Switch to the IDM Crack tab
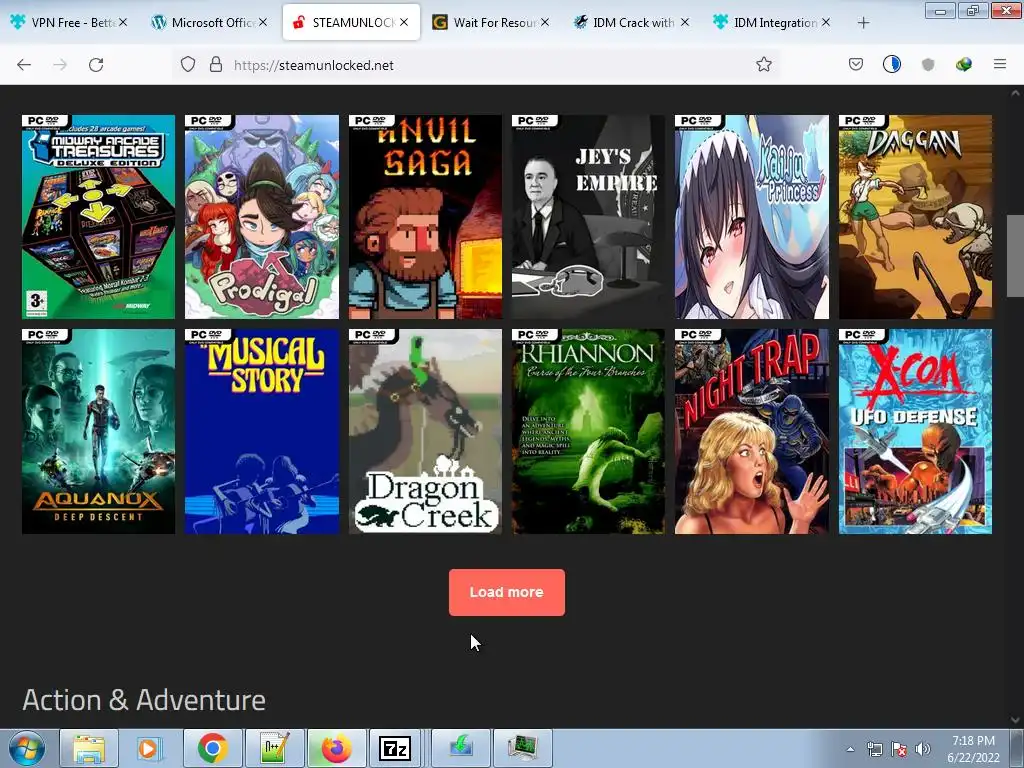This screenshot has height=768, width=1024. click(632, 22)
